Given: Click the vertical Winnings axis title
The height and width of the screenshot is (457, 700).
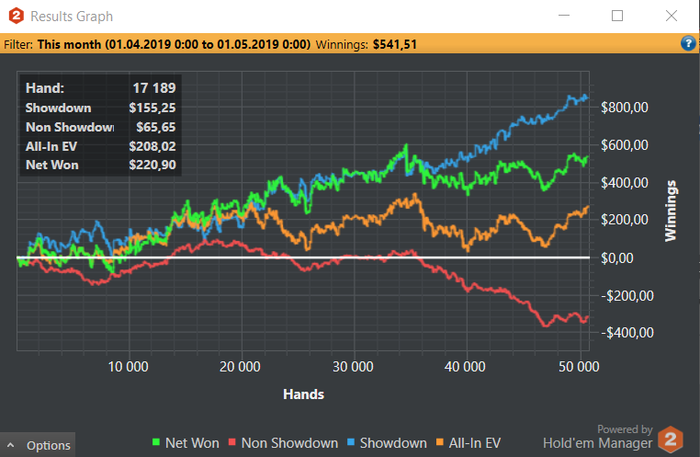Looking at the screenshot, I should pyautogui.click(x=671, y=211).
